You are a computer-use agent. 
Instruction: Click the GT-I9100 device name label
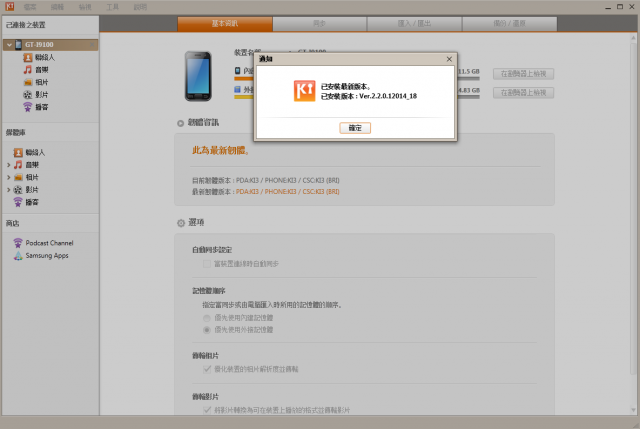click(x=39, y=44)
